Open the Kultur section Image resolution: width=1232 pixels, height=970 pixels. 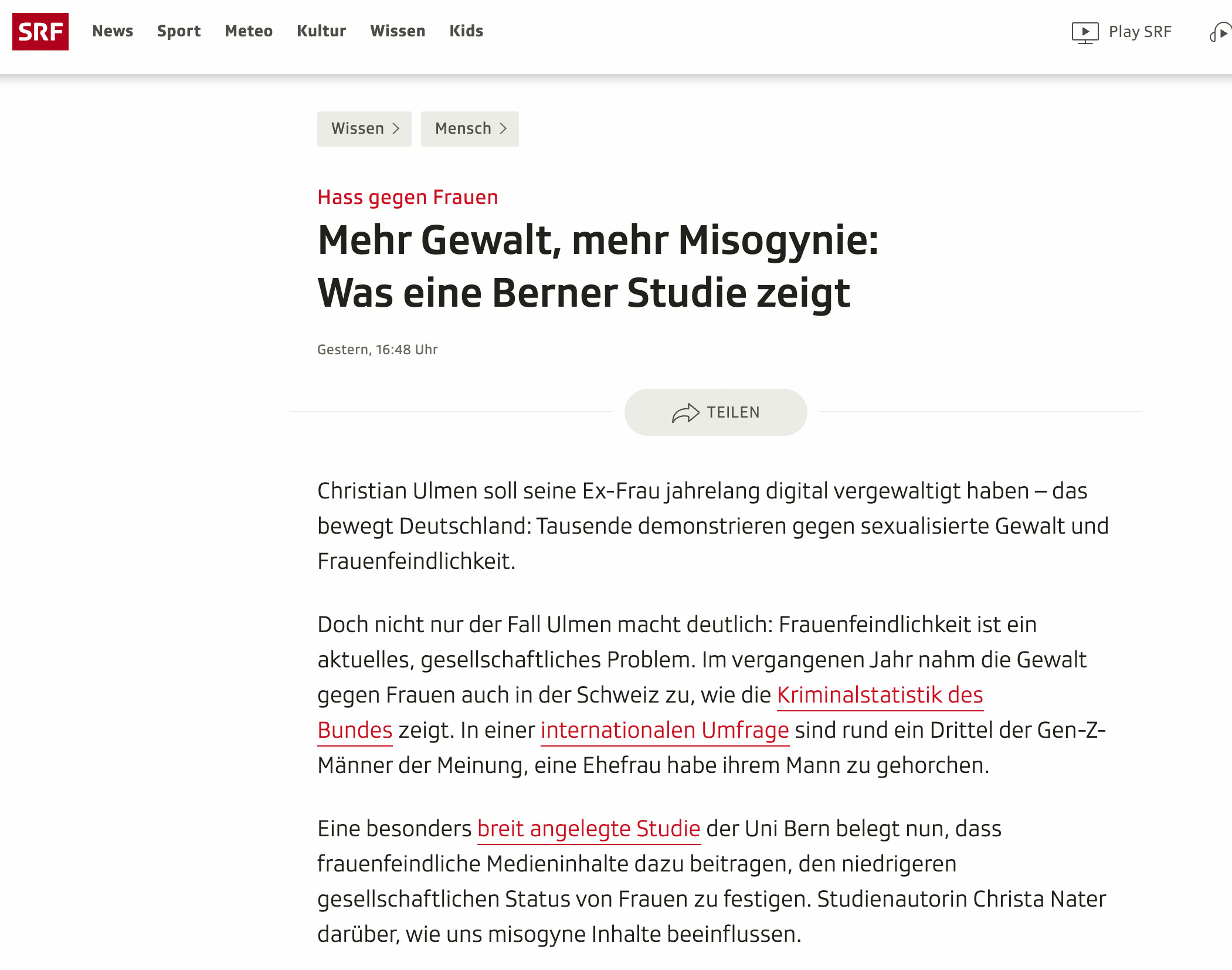tap(321, 31)
